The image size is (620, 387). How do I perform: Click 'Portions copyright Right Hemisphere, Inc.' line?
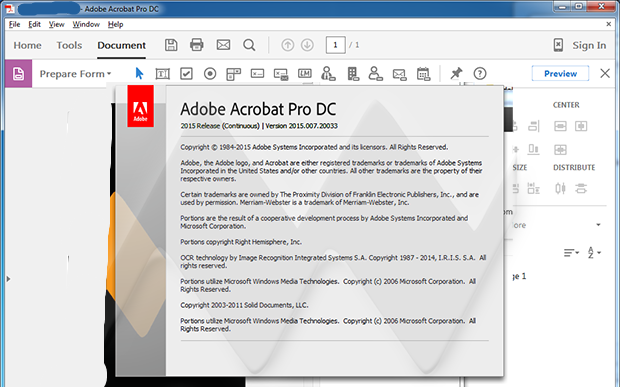coord(241,242)
